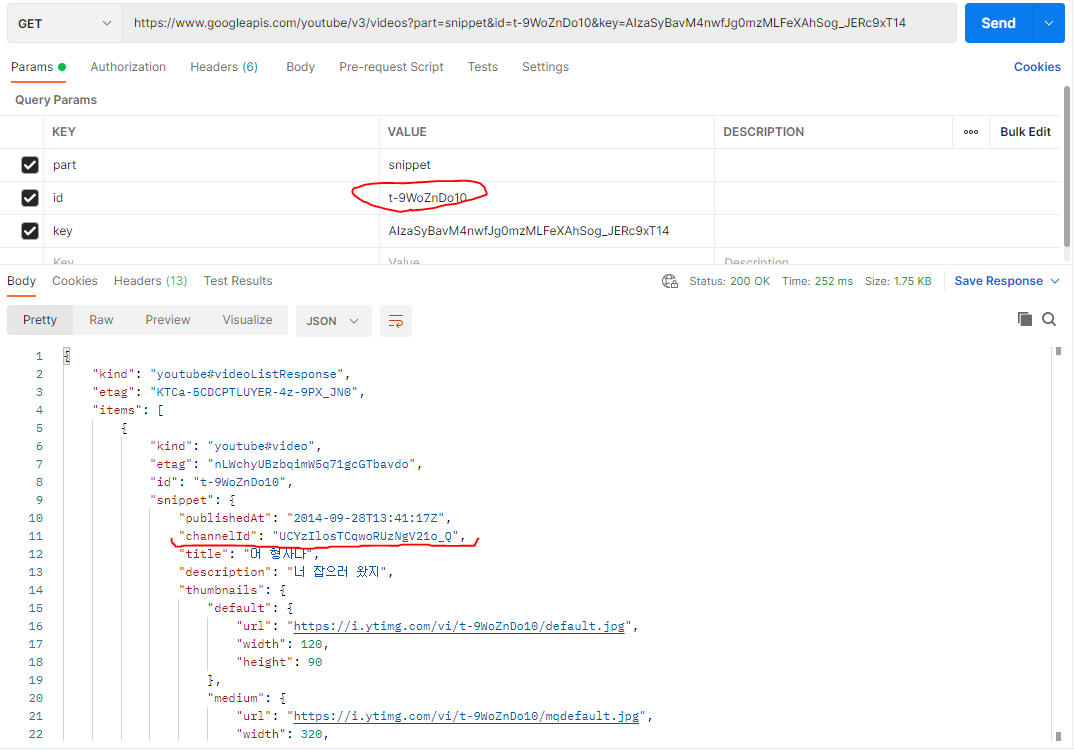Open search in response with magnifier icon
This screenshot has height=751, width=1074.
[x=1049, y=319]
